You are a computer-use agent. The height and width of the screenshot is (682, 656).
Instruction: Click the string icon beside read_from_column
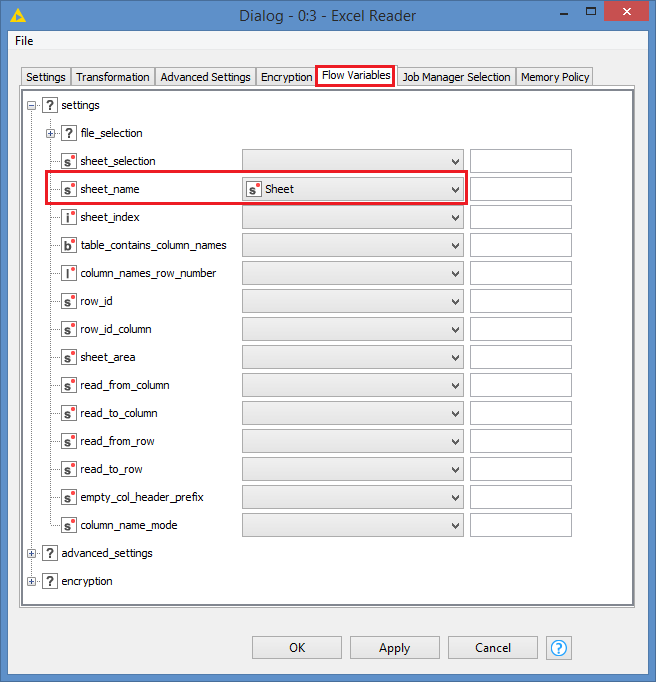(69, 385)
